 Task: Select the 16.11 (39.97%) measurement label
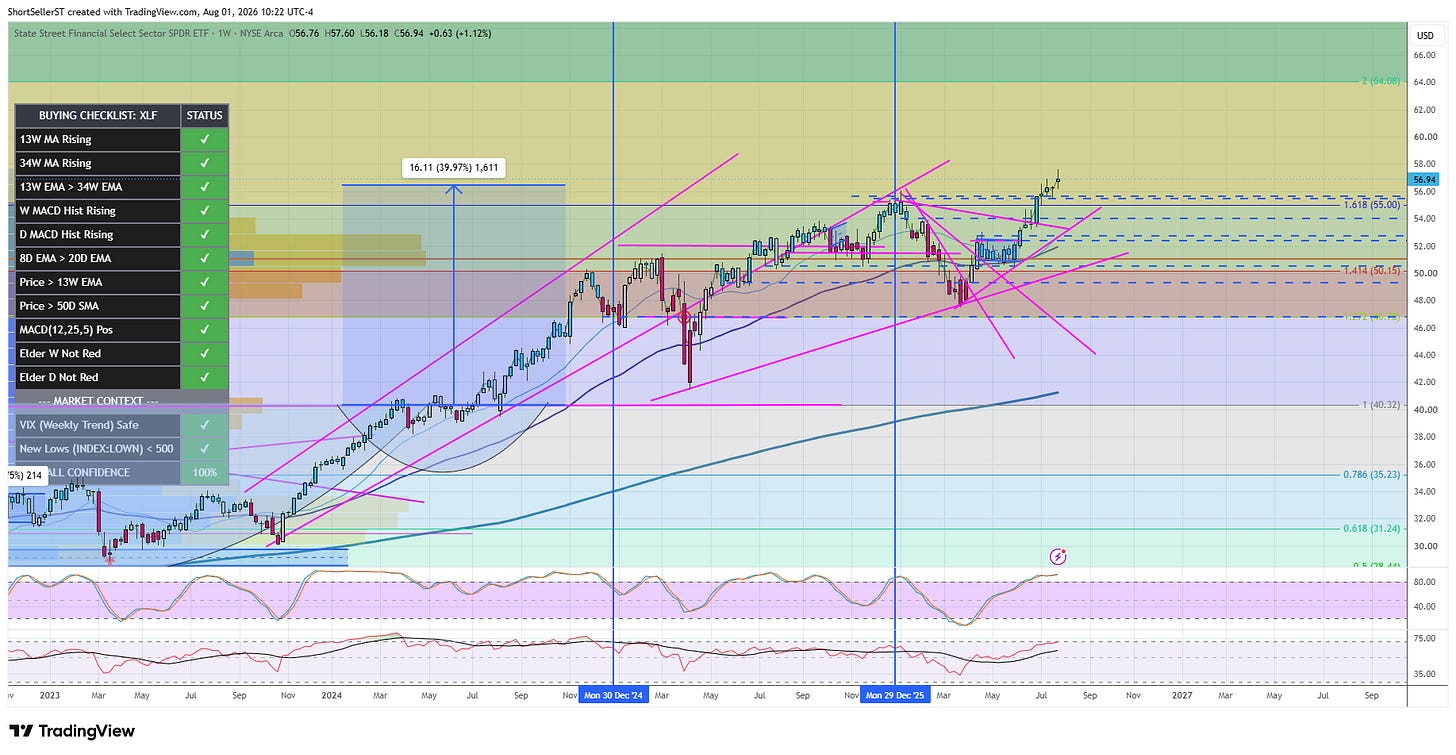(x=453, y=168)
